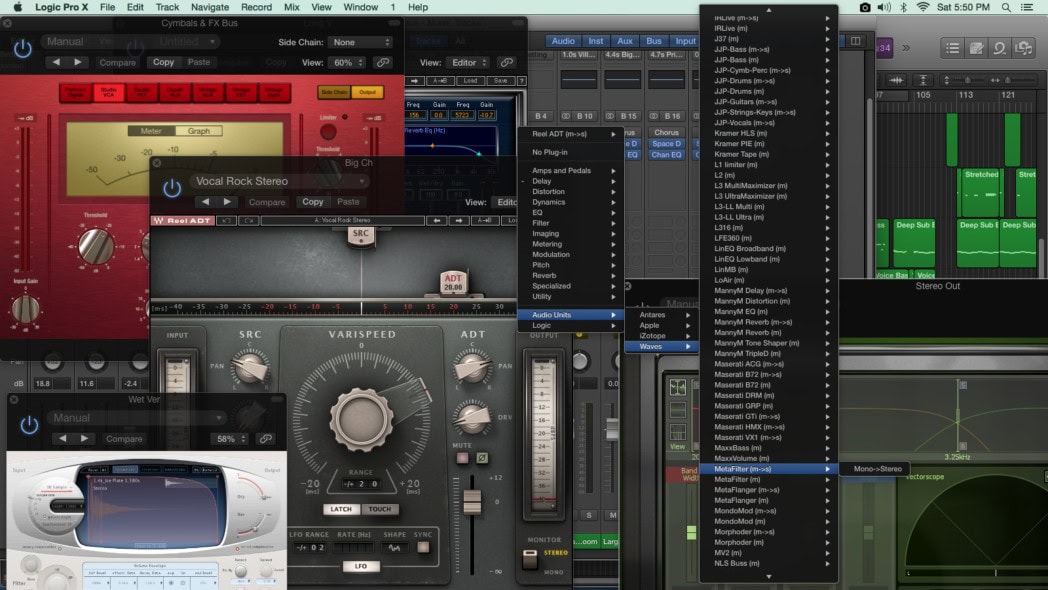Open Notification Center icon in menu bar
The width and height of the screenshot is (1048, 590).
click(x=1027, y=7)
